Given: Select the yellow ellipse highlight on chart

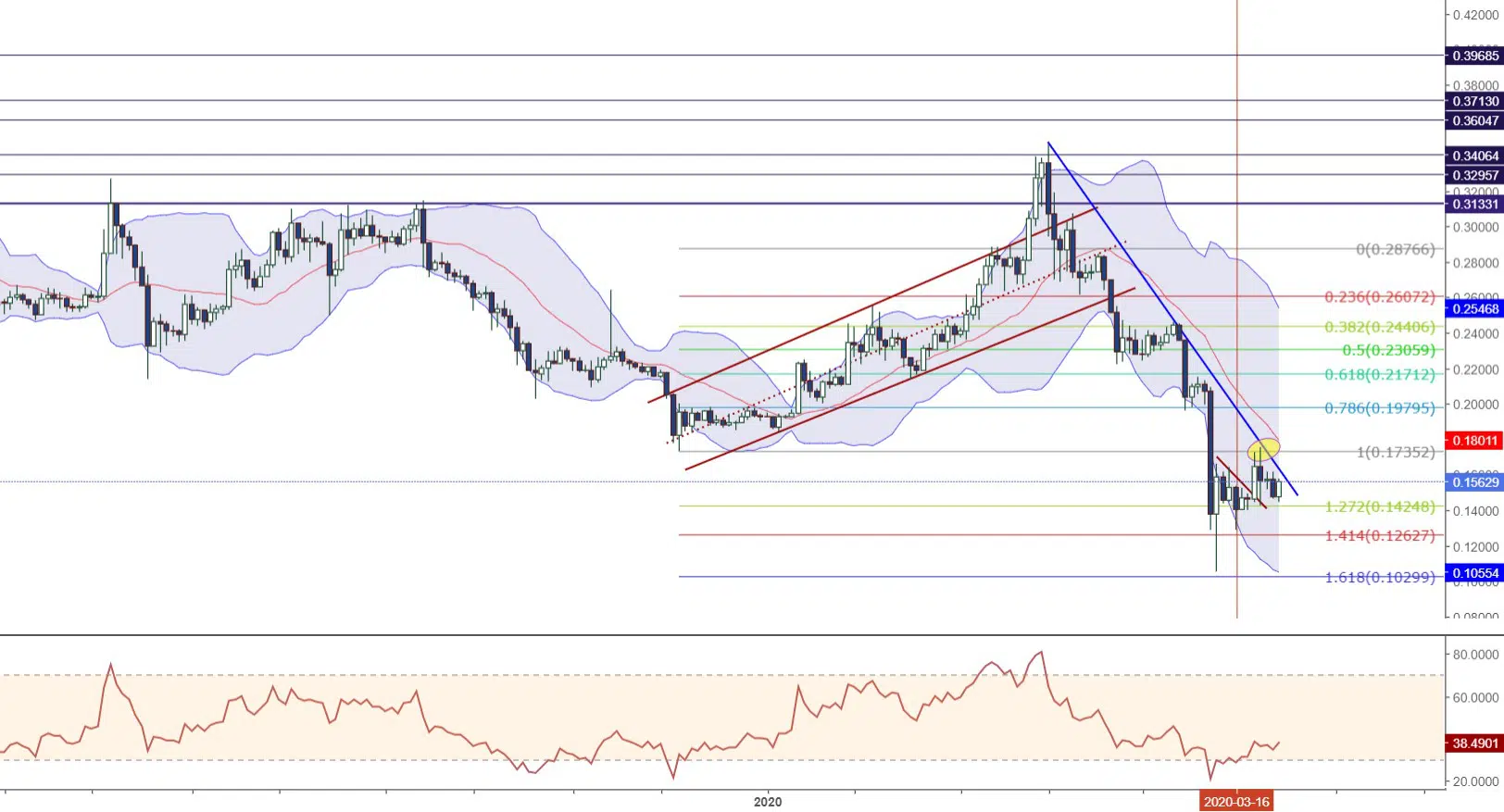Looking at the screenshot, I should 1263,450.
